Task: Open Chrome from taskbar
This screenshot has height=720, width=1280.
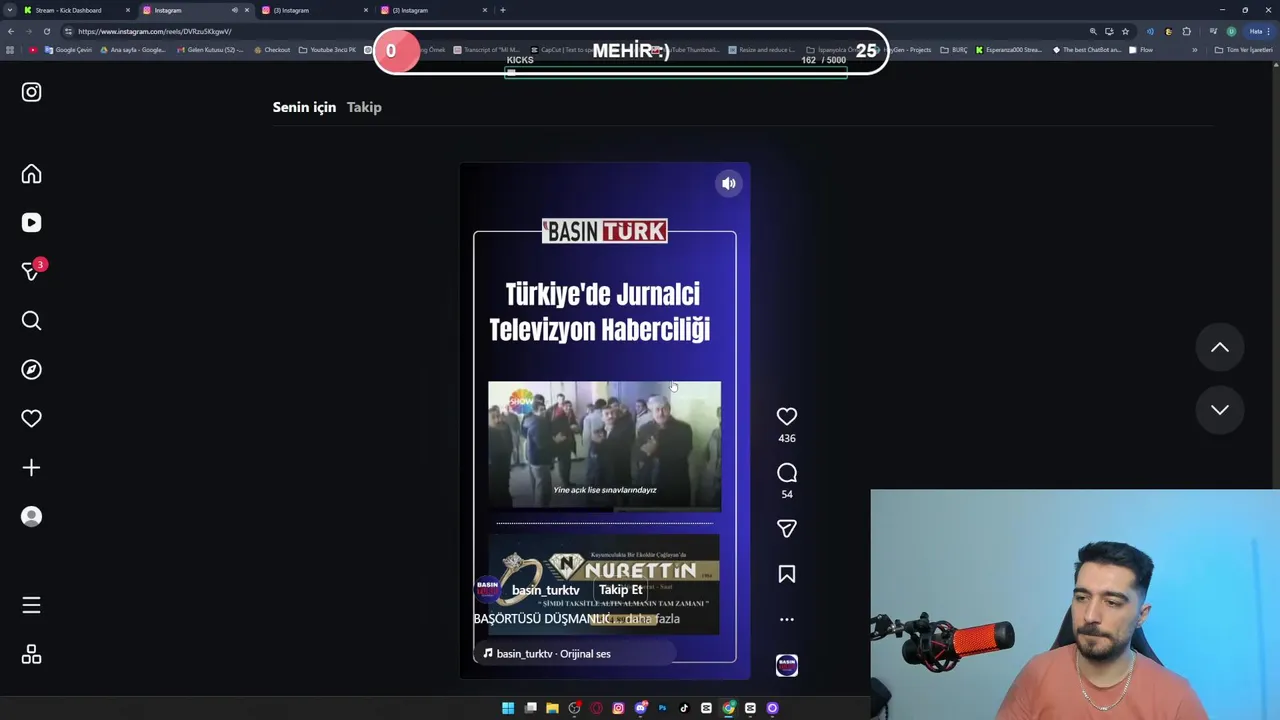Action: tap(728, 708)
